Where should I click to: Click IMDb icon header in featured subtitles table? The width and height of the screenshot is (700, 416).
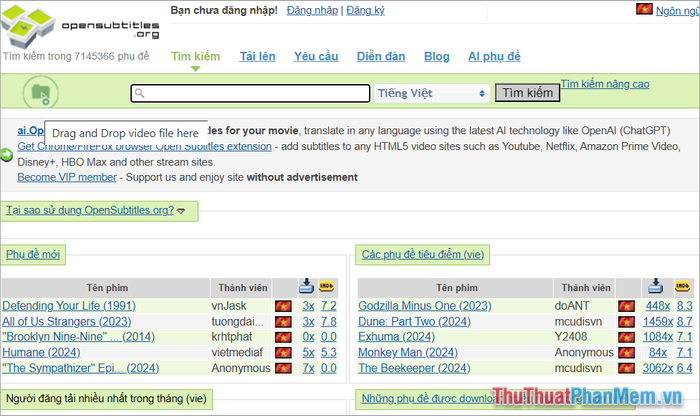(x=684, y=287)
